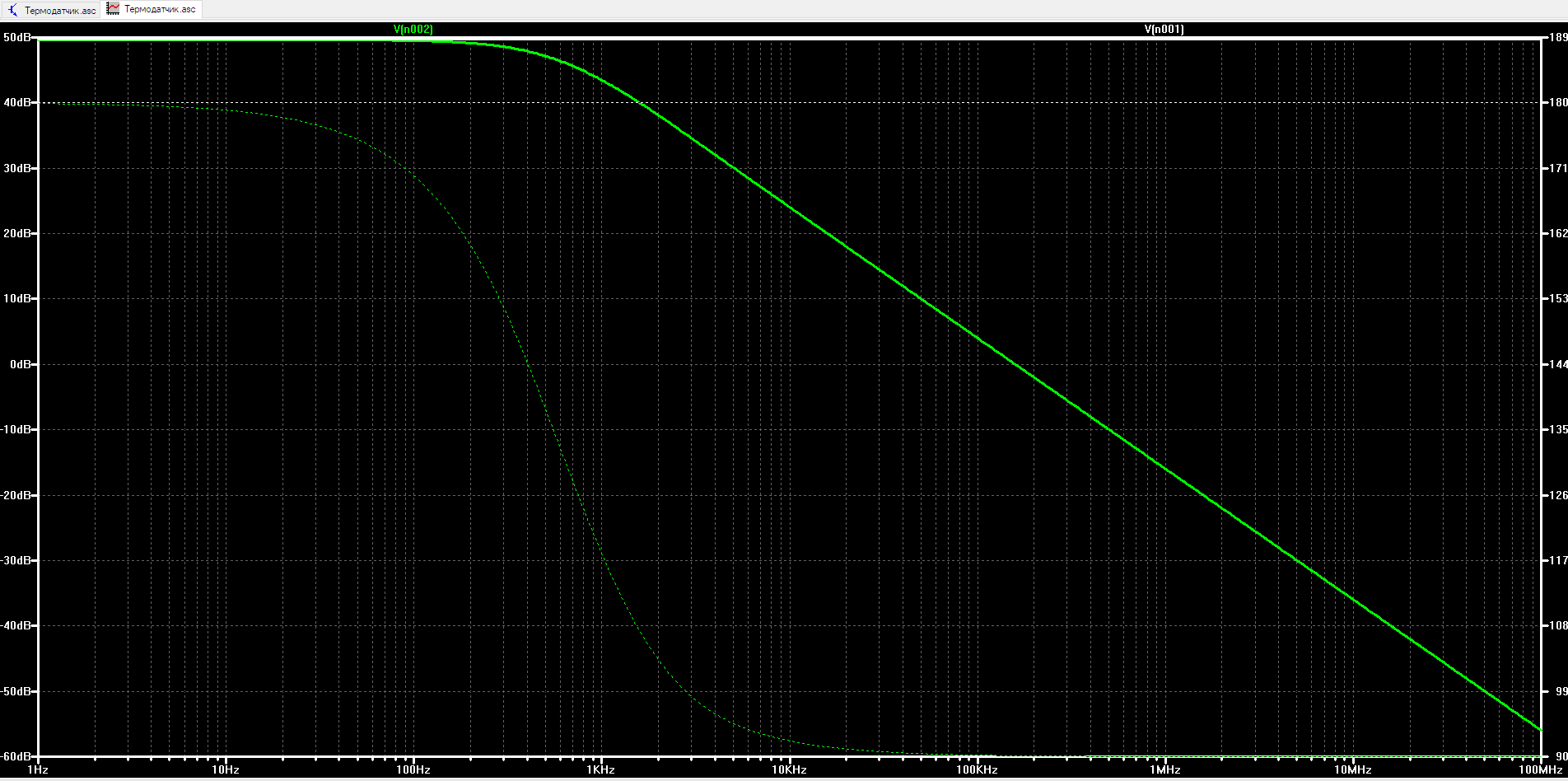This screenshot has height=781, width=1568.
Task: Click the 40dB label on the magnitude axis
Action: pyautogui.click(x=17, y=103)
